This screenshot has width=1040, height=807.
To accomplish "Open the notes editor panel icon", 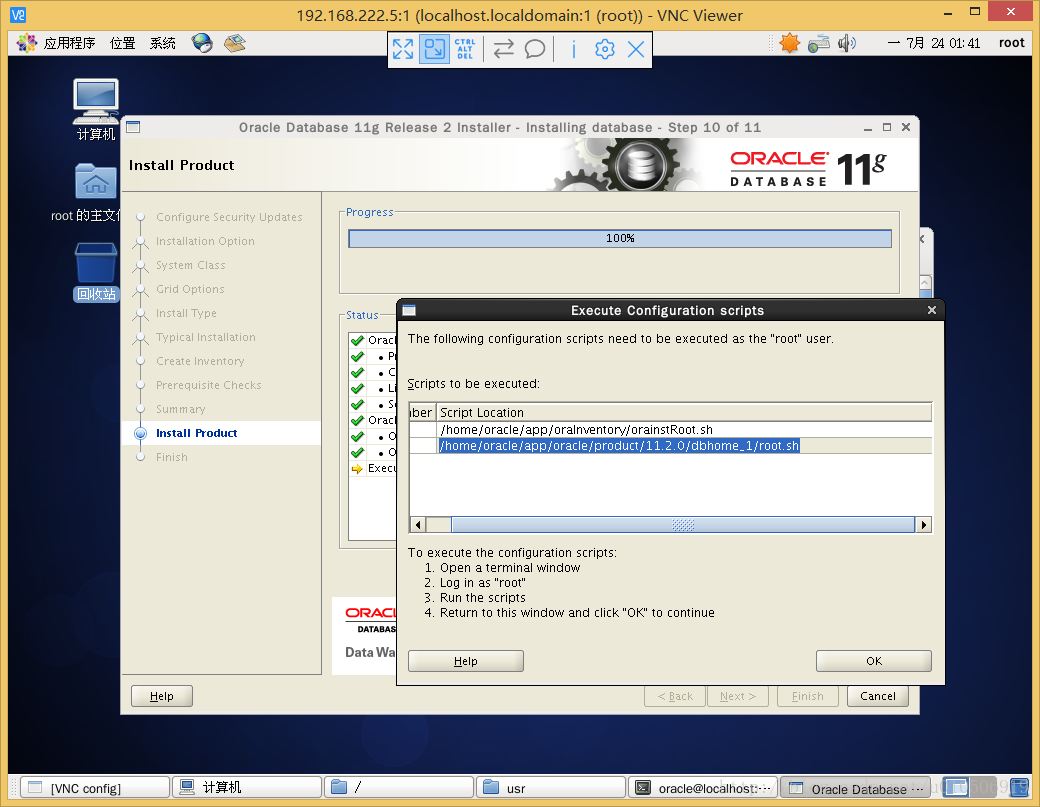I will point(235,43).
